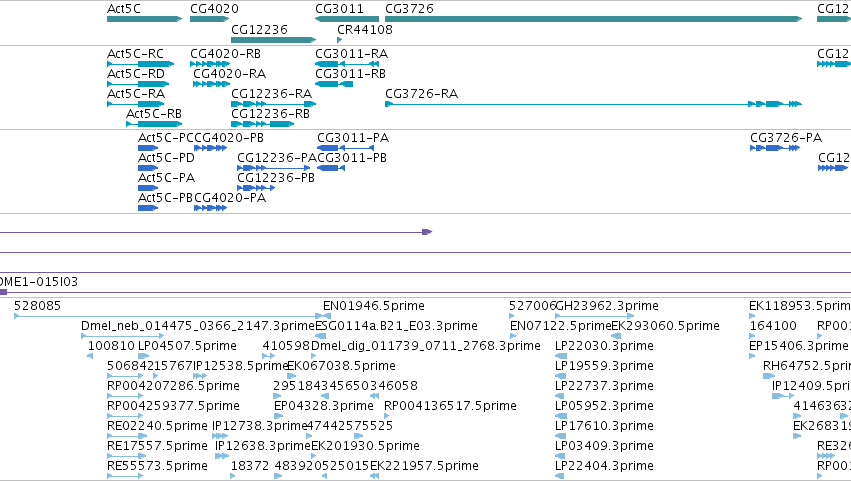The image size is (851, 481).
Task: Click EST label '100810'
Action: 111,346
